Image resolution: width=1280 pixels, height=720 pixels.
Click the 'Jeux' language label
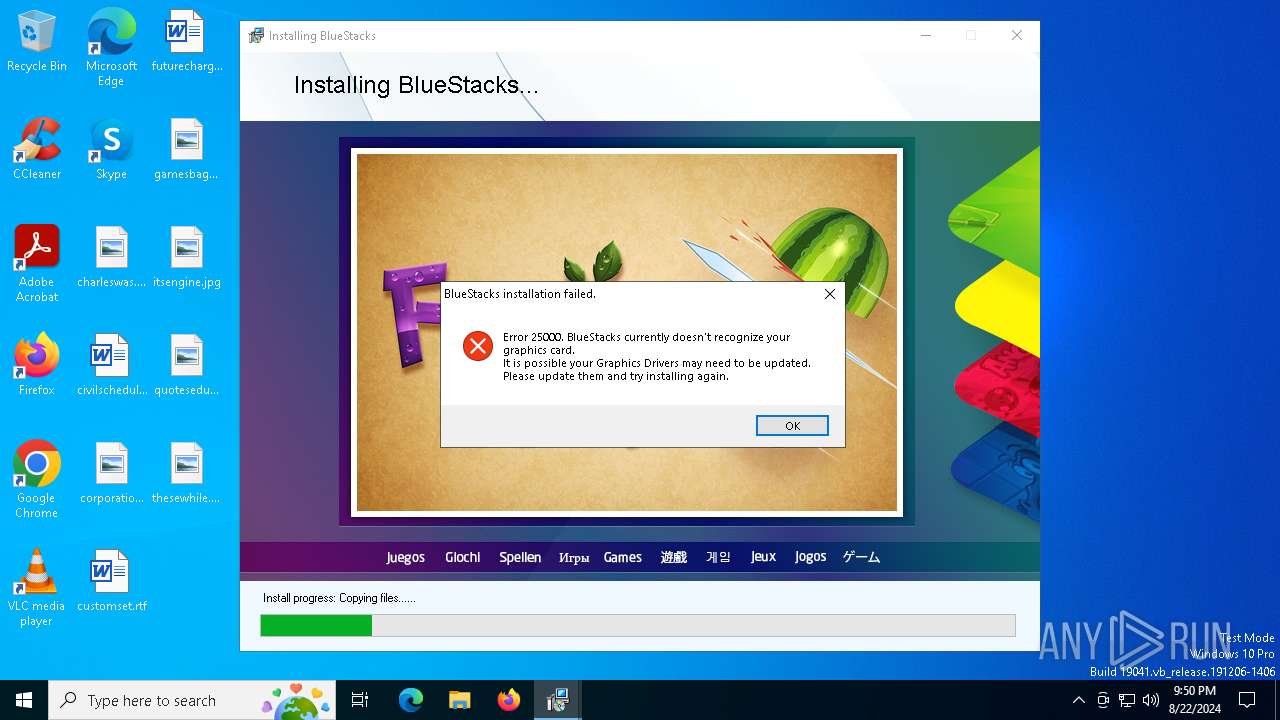coord(763,557)
